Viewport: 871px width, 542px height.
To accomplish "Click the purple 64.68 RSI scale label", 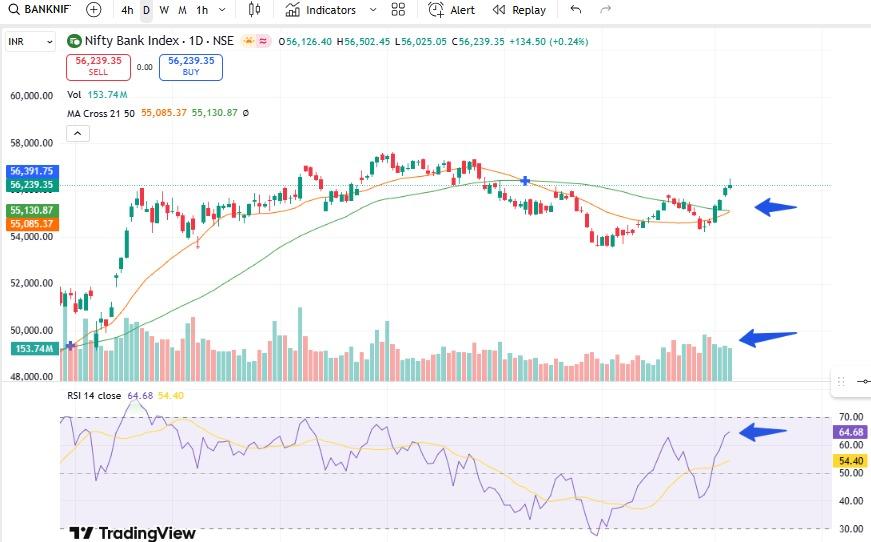I will 850,432.
